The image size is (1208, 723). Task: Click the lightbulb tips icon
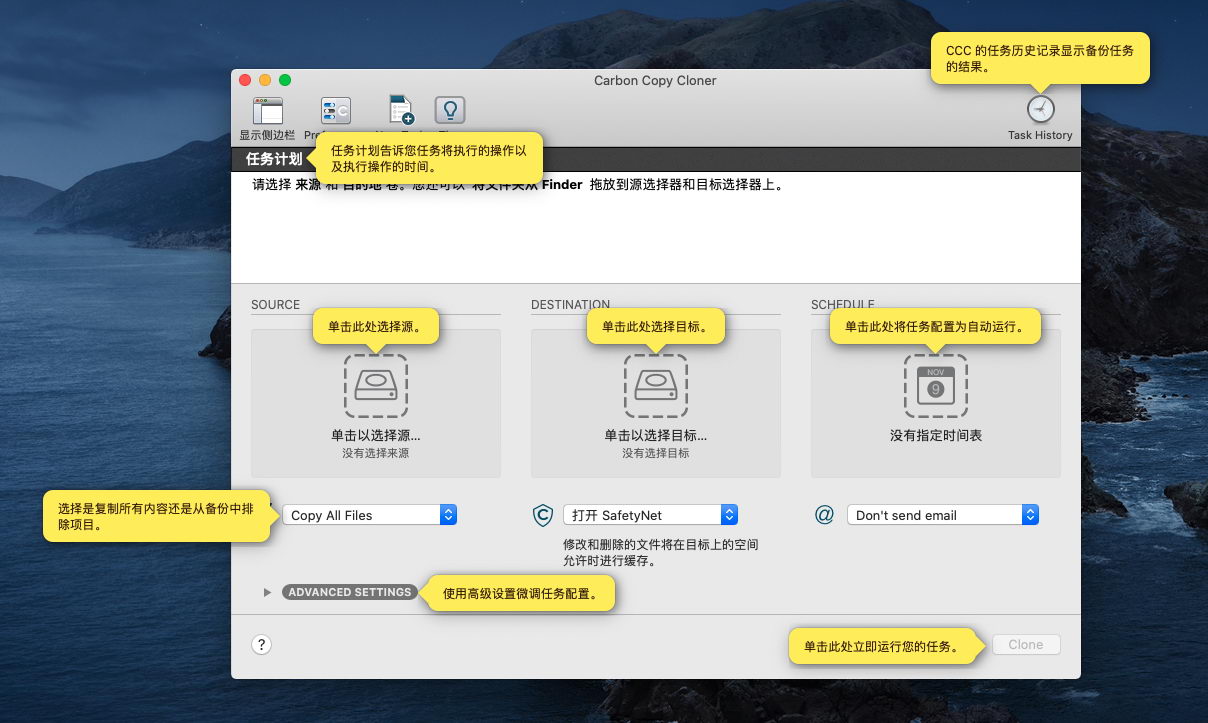click(449, 110)
